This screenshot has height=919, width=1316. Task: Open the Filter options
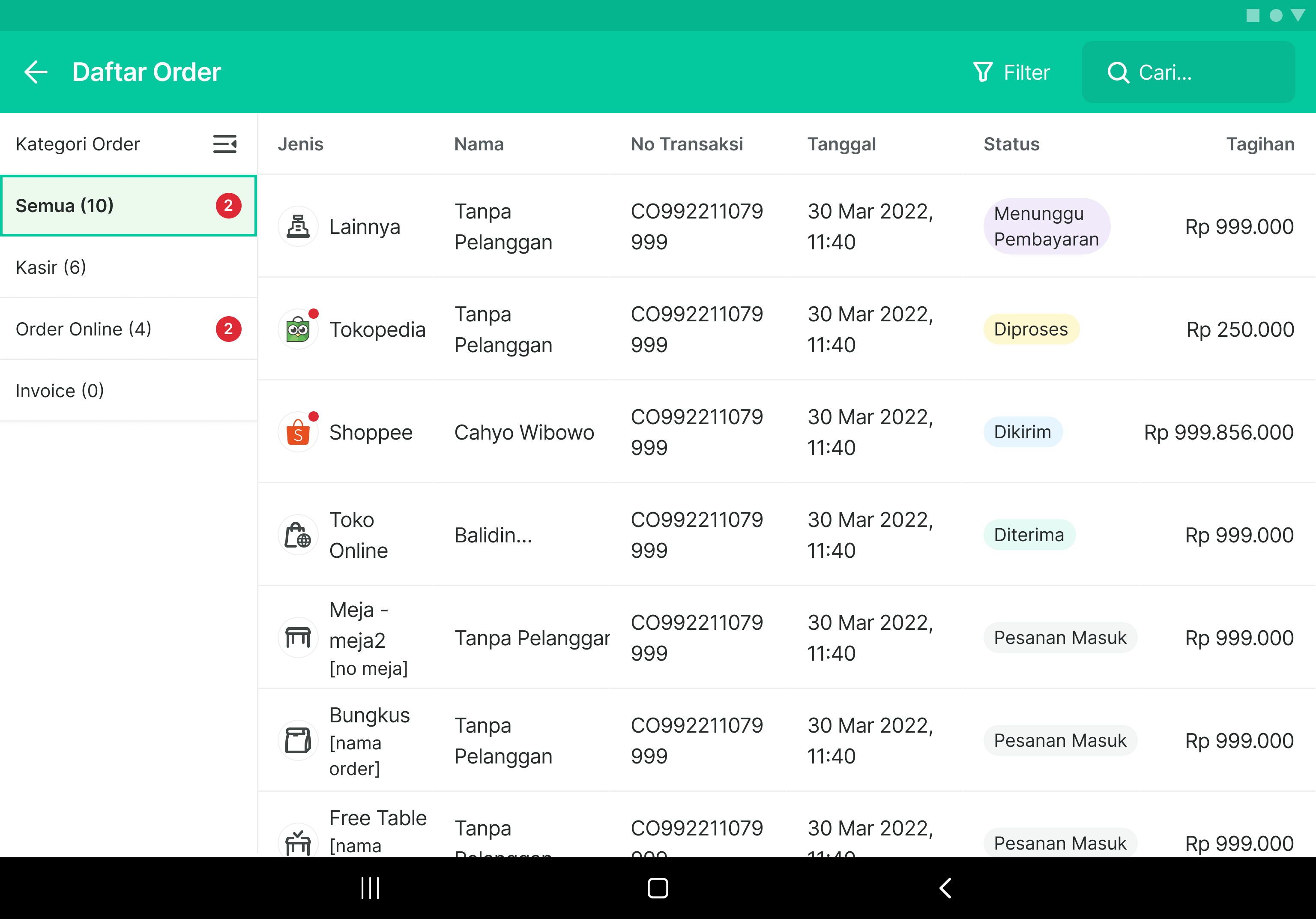coord(1012,72)
